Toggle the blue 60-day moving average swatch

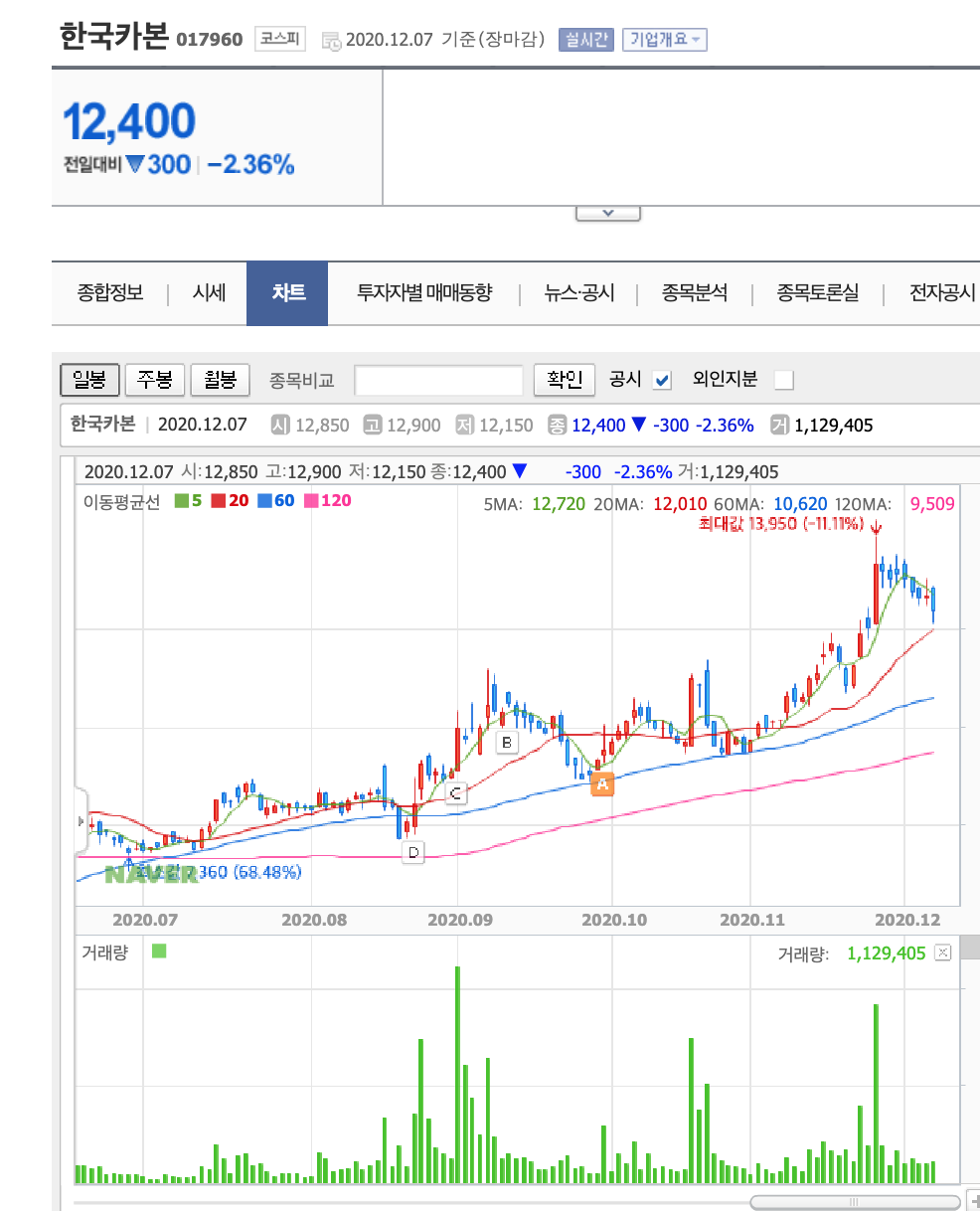tap(263, 501)
